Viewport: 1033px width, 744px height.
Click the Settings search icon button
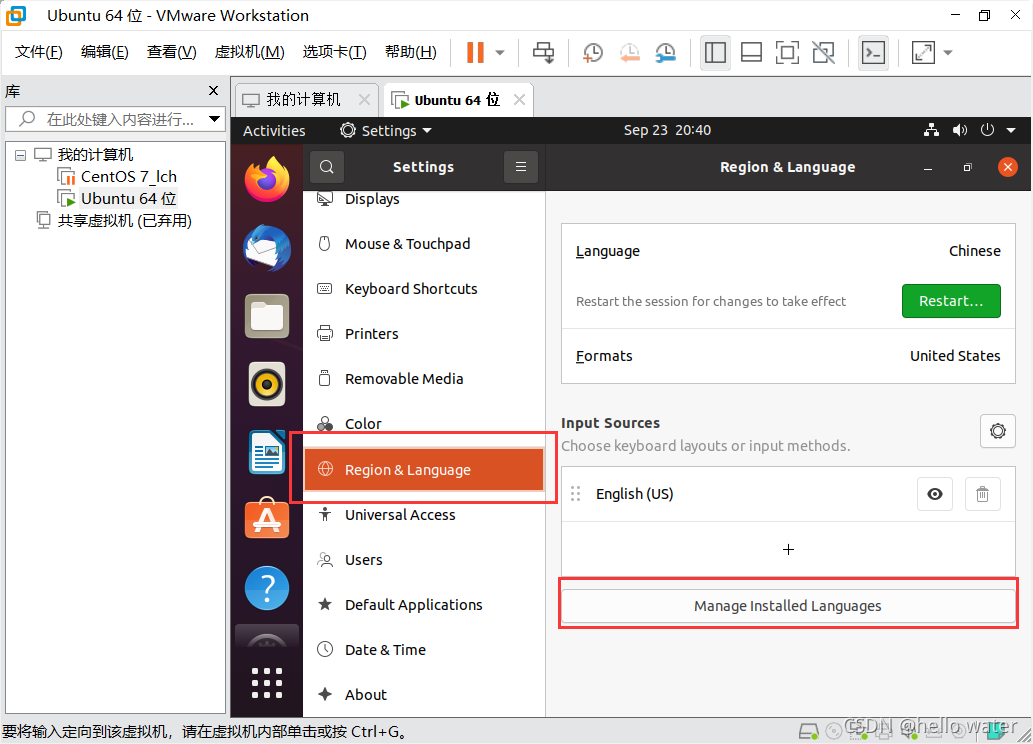pos(327,167)
